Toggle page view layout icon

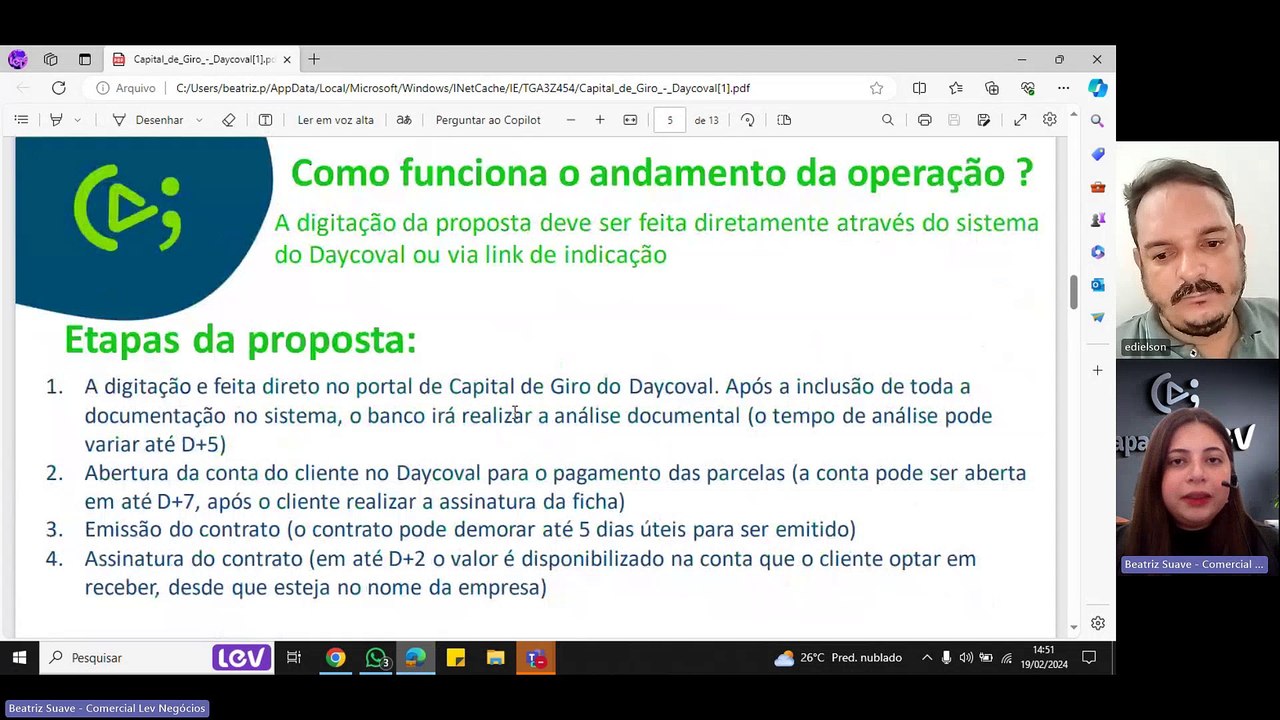tap(784, 120)
